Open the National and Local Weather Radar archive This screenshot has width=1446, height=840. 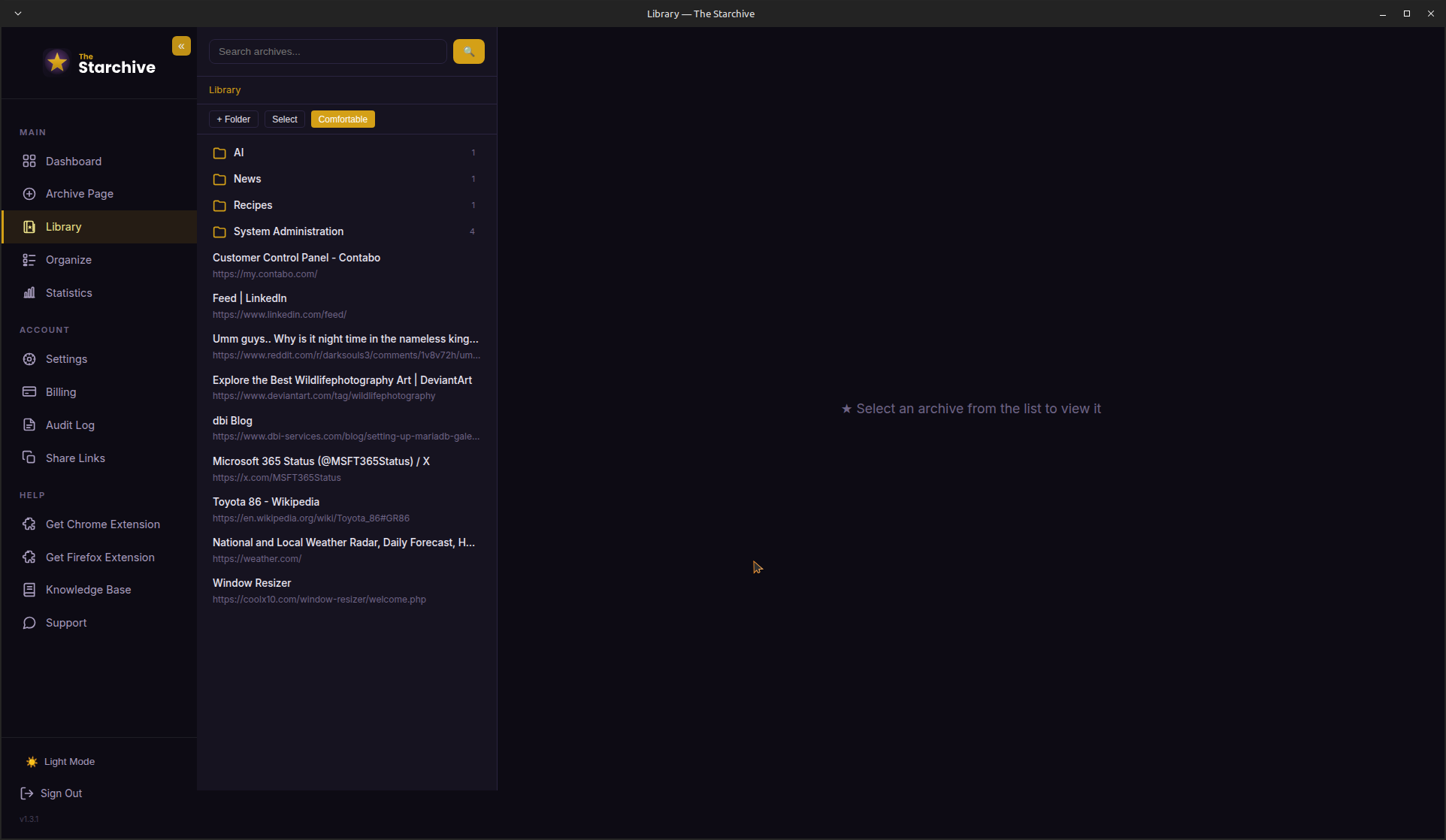tap(346, 550)
